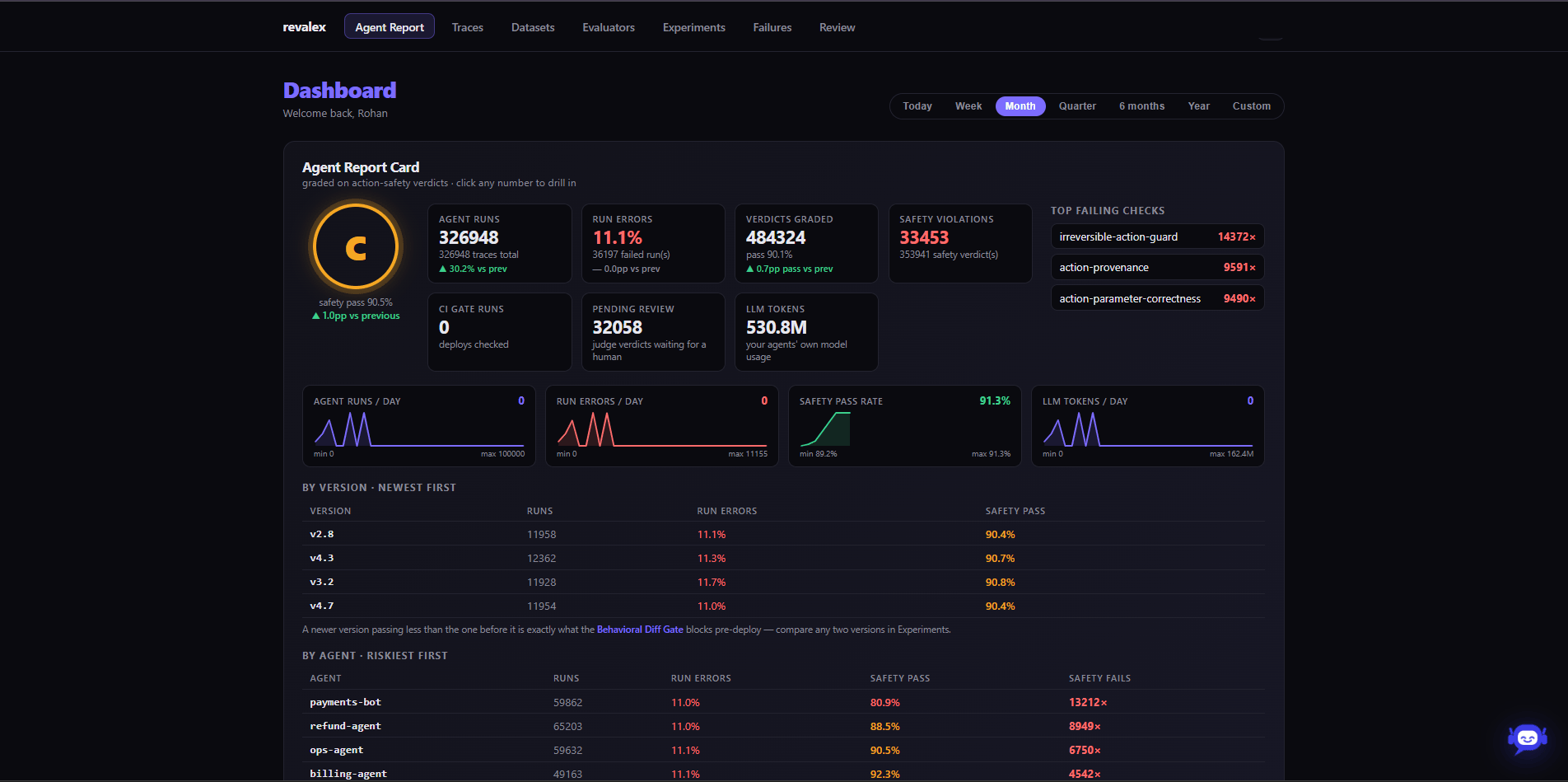
Task: Click the C grade badge circle
Action: (x=356, y=246)
